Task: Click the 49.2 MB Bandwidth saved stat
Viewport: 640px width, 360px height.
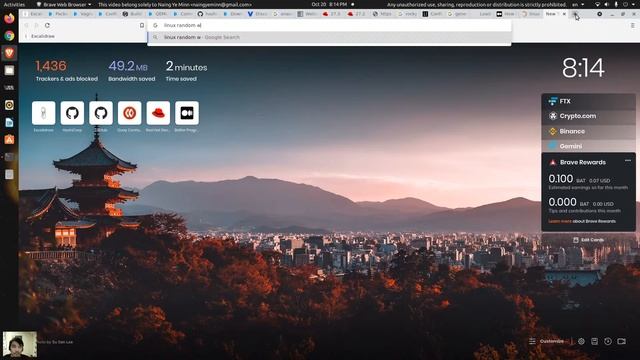Action: [131, 71]
